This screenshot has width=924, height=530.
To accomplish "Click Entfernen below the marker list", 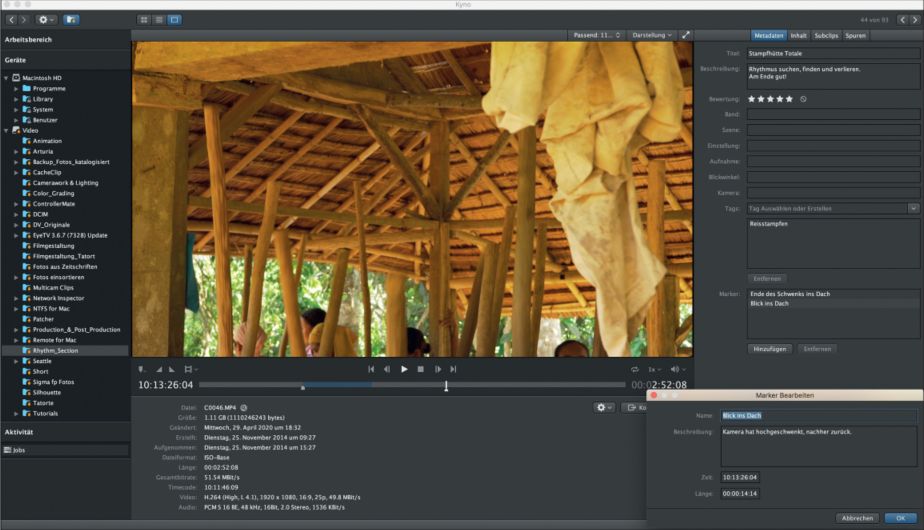I will click(x=817, y=349).
